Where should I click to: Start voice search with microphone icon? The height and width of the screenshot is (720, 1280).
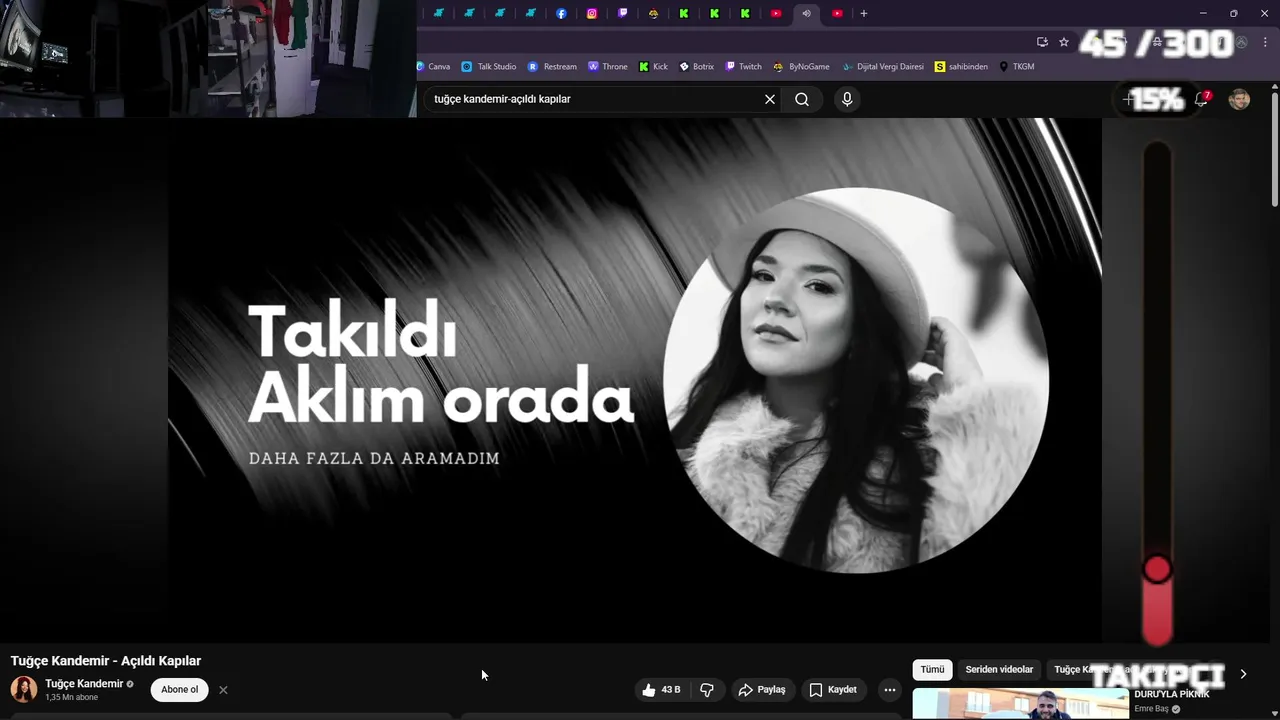click(x=847, y=99)
